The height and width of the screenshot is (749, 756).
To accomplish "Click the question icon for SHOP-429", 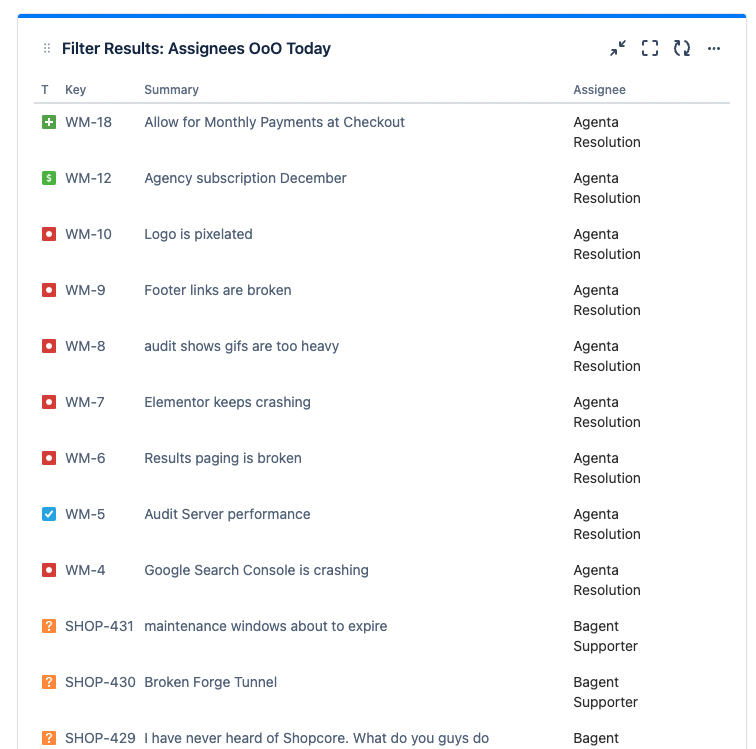I will [x=49, y=737].
